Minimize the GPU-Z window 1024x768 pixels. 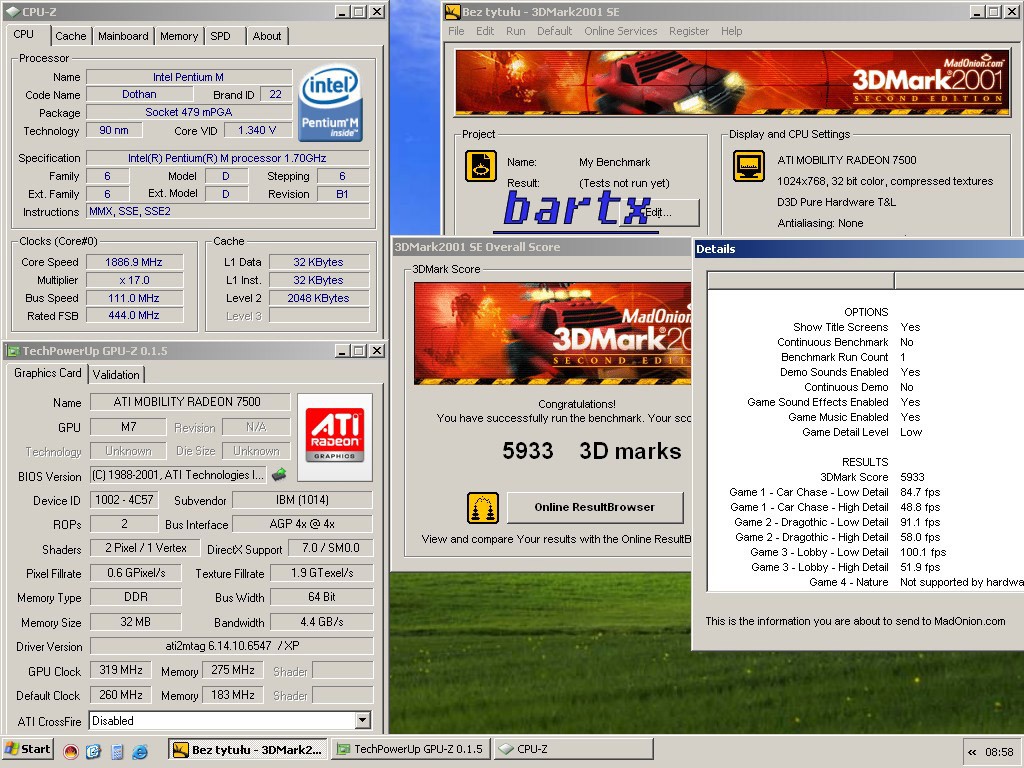344,351
